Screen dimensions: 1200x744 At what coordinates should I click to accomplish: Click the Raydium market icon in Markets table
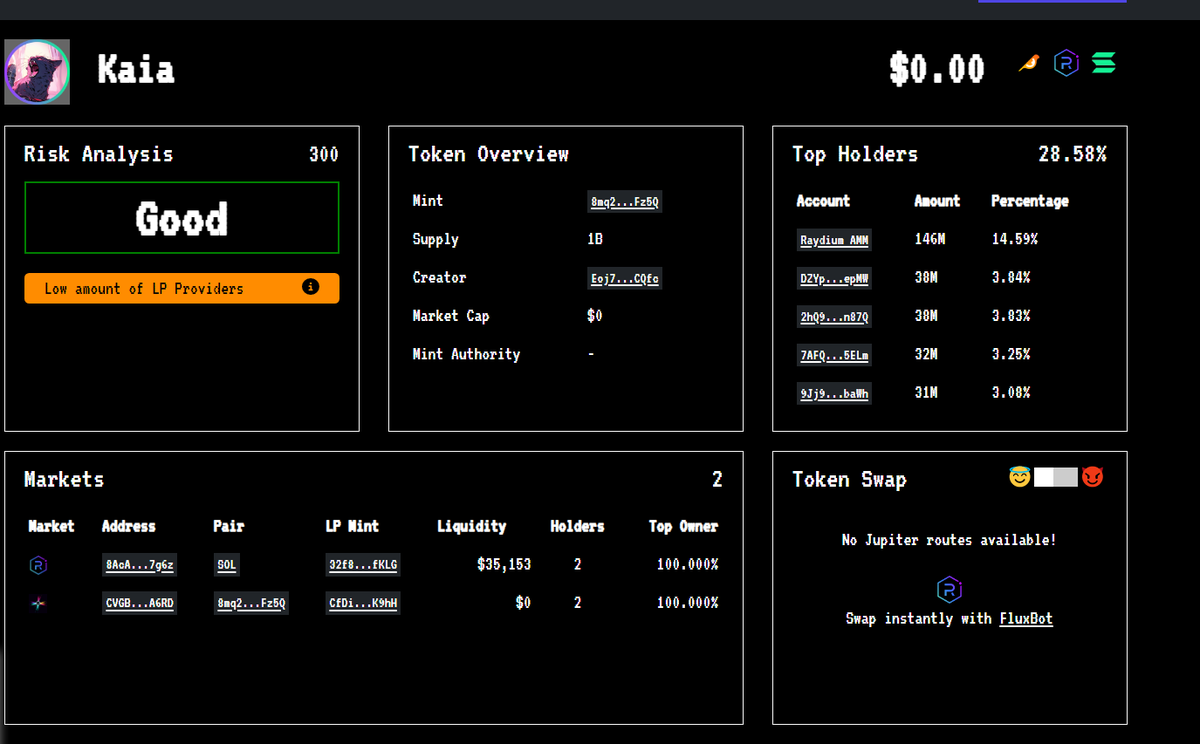click(x=38, y=566)
